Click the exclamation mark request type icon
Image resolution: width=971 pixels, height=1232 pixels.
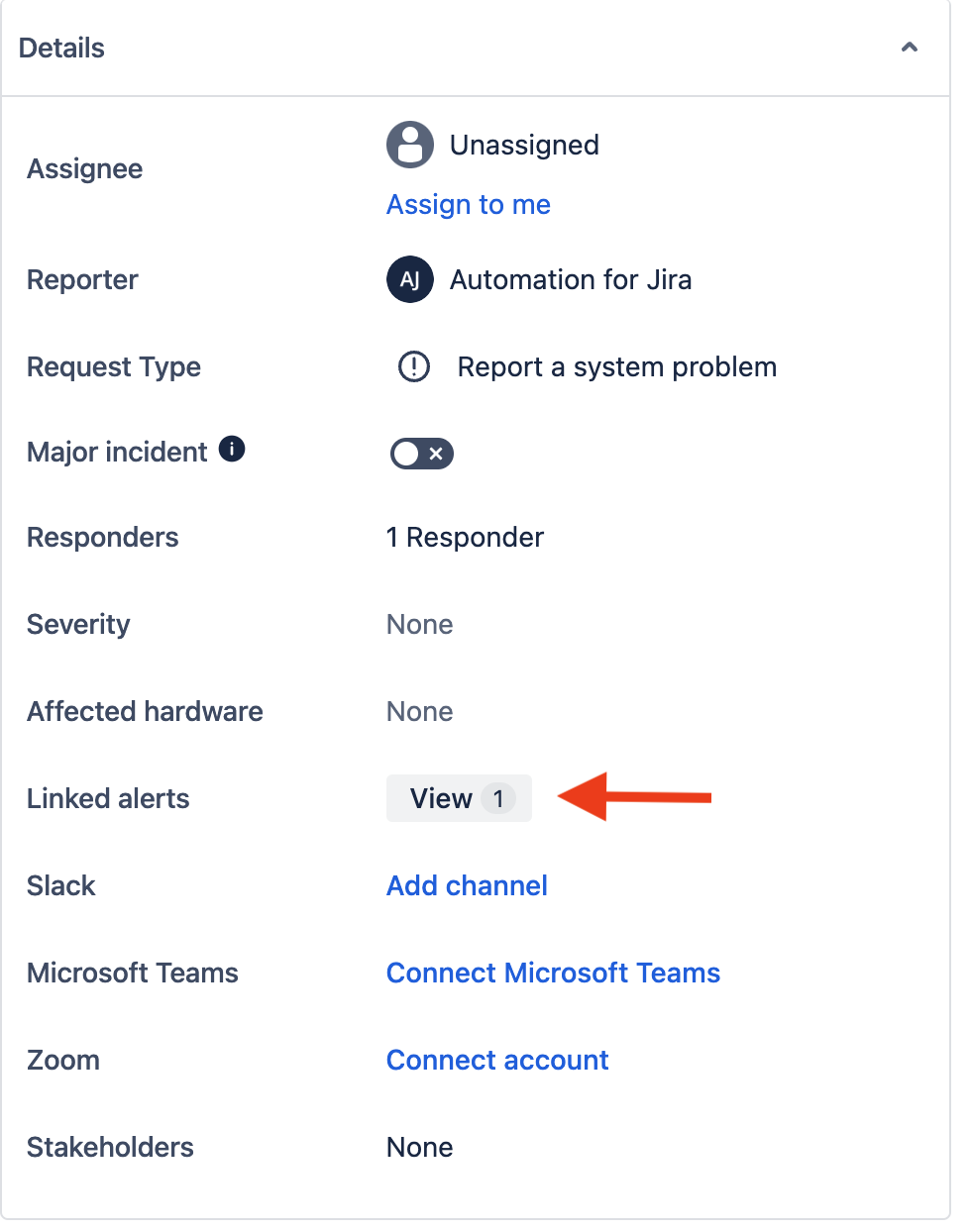coord(413,366)
